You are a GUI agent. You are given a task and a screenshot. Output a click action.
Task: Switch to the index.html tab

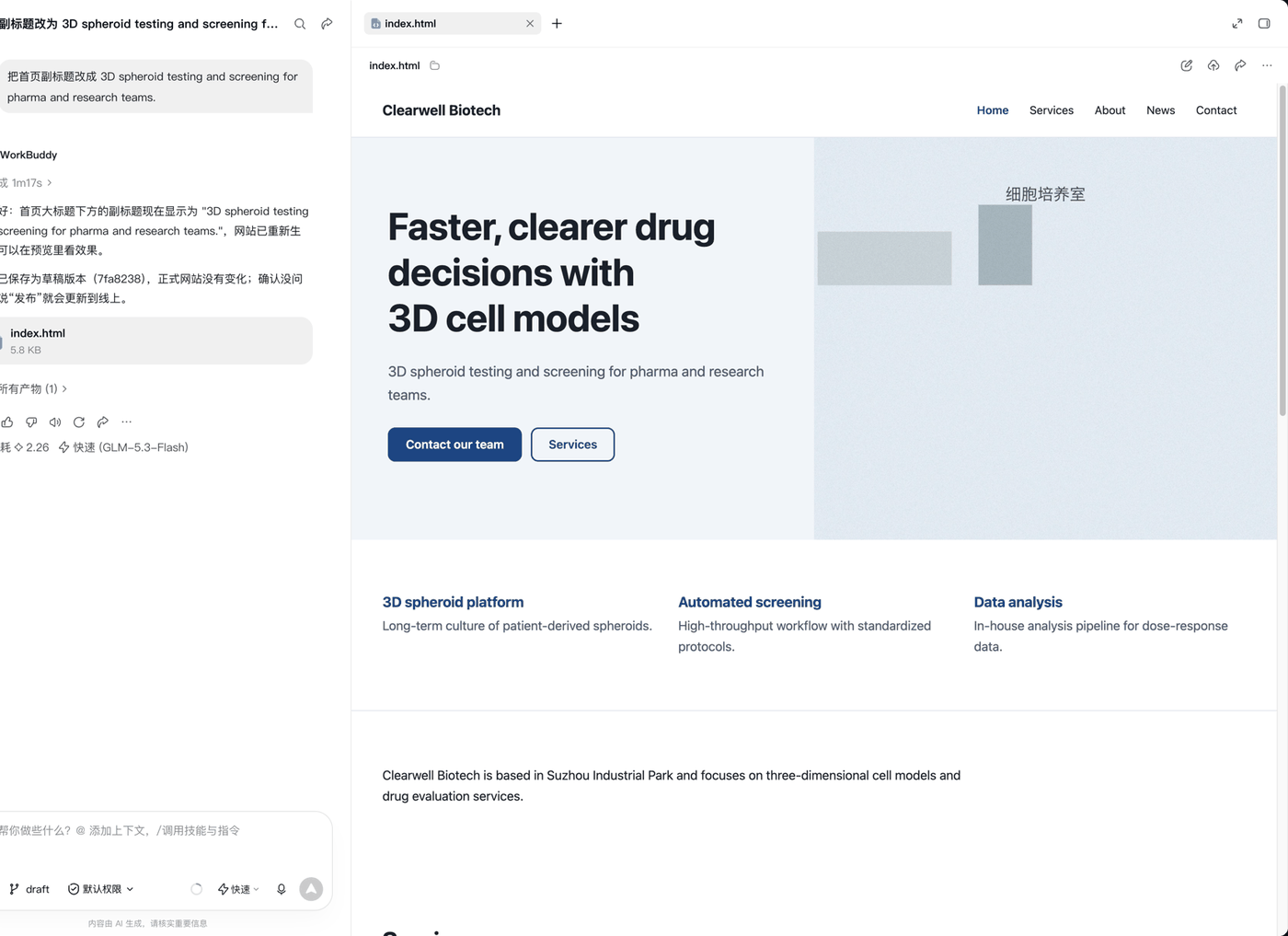(x=452, y=24)
